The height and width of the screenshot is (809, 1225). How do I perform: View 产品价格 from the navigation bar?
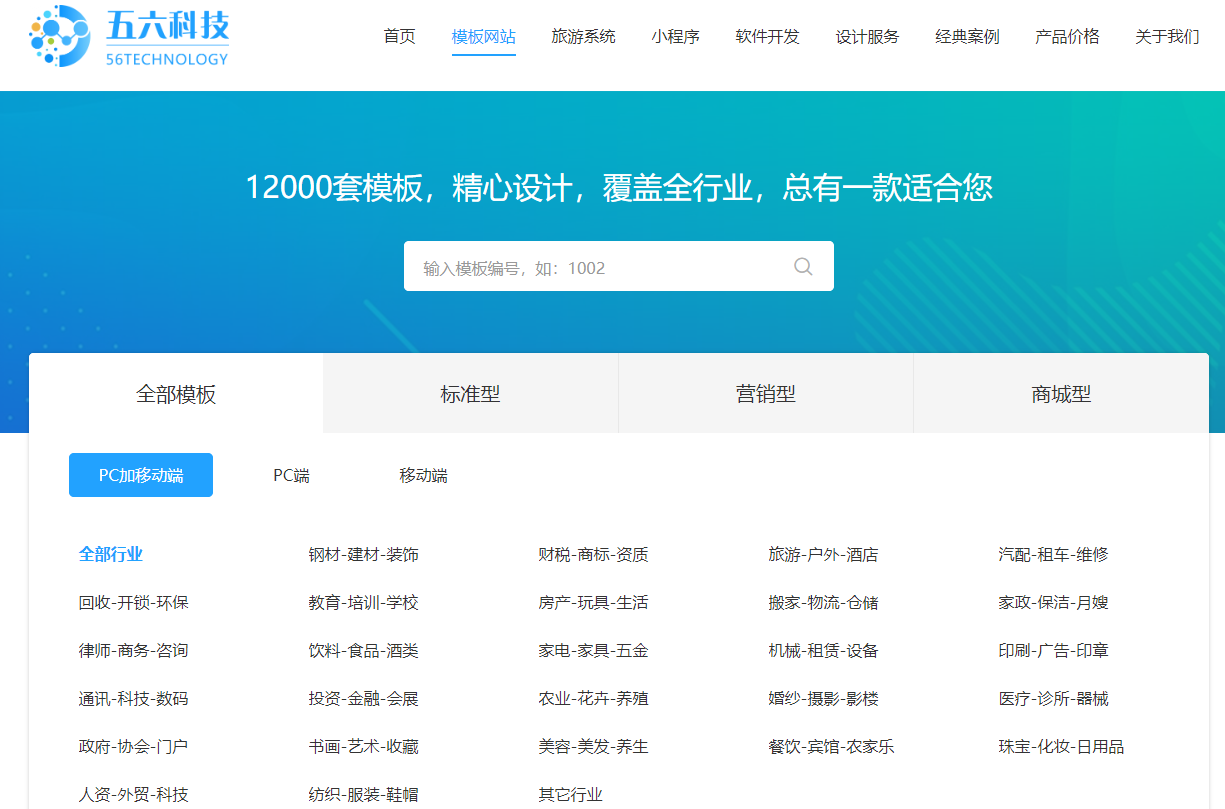click(x=1067, y=36)
